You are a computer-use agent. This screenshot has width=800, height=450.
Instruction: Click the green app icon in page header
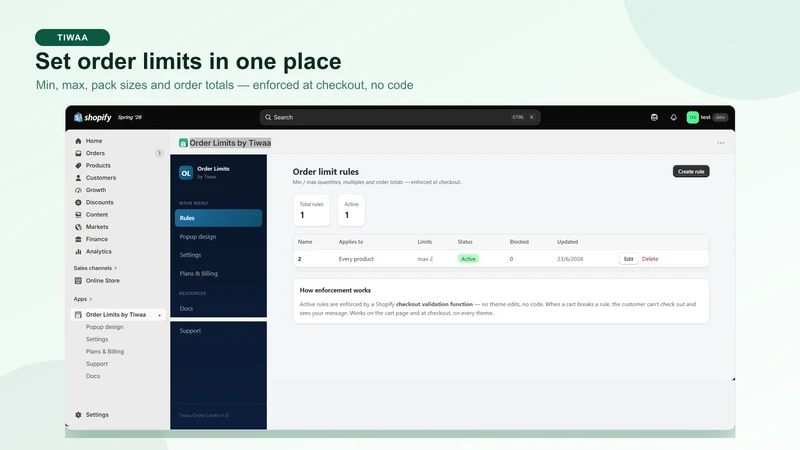pos(183,143)
